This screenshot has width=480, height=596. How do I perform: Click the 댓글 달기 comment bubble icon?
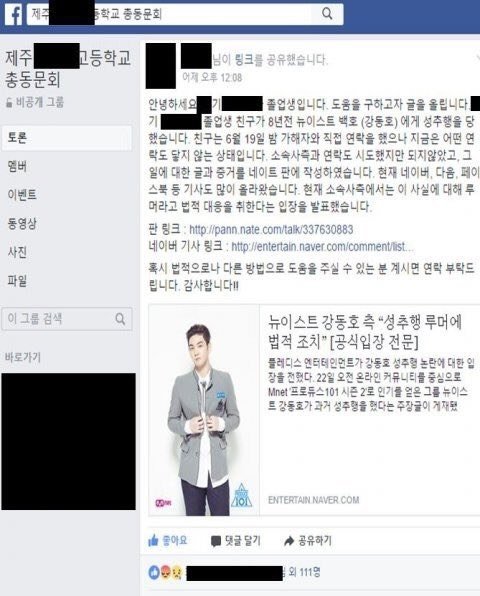click(216, 541)
